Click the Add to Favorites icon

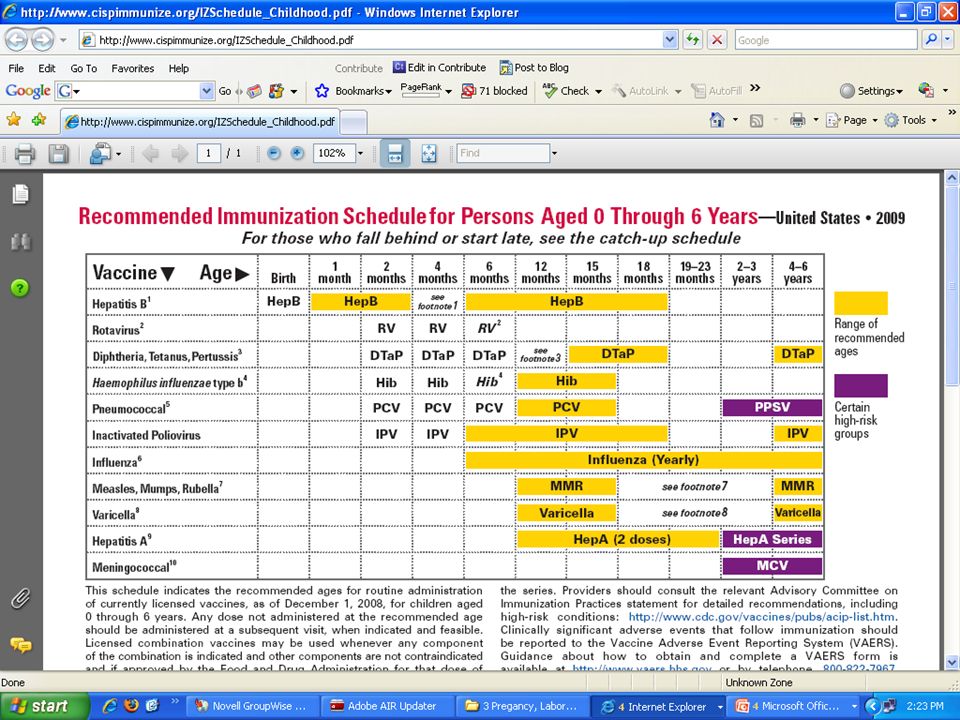pyautogui.click(x=39, y=119)
